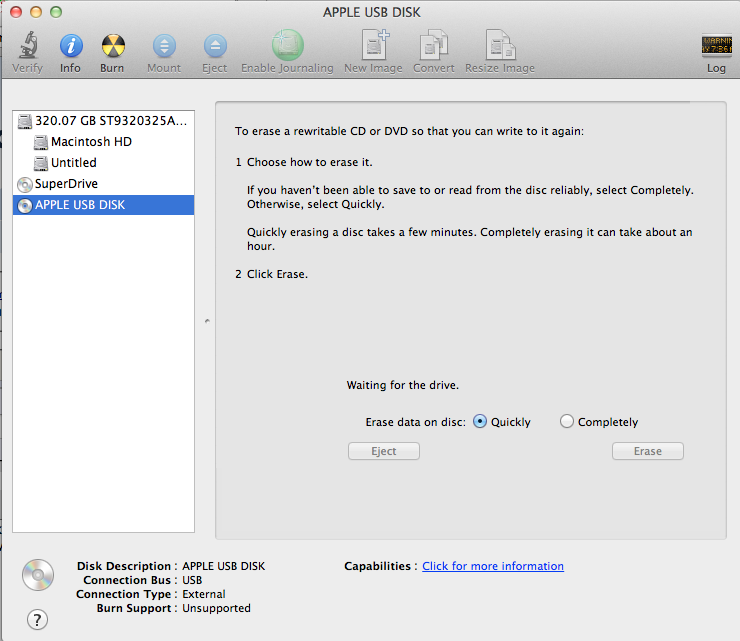
Task: Click the Verify microscope icon
Action: click(27, 45)
